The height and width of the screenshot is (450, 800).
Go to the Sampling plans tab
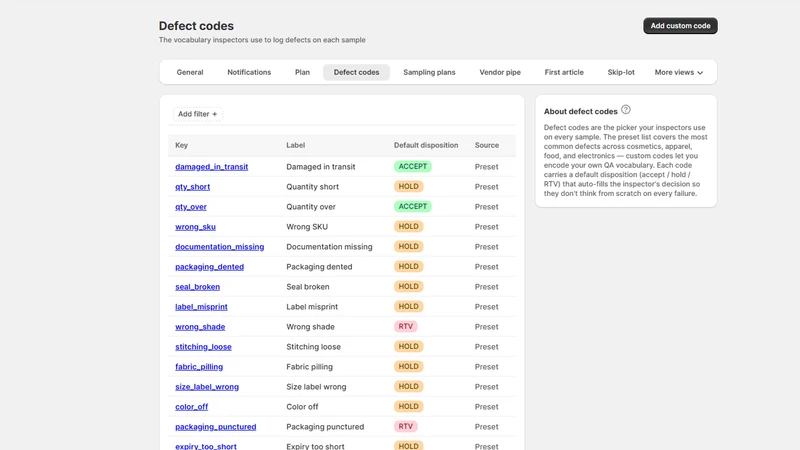[x=429, y=72]
